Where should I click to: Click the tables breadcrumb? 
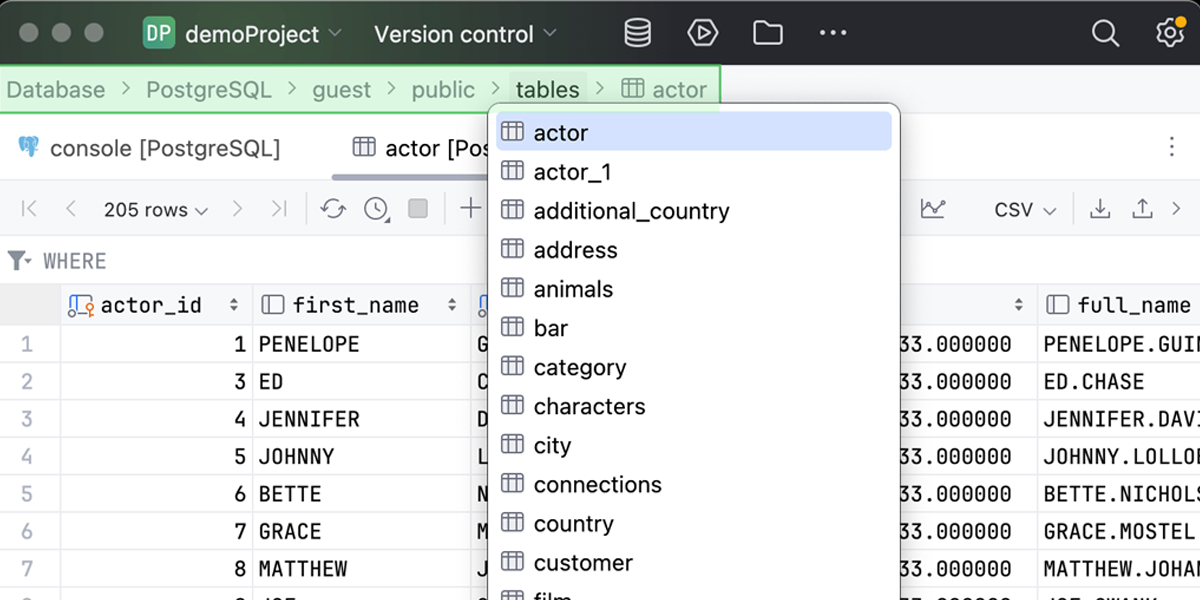pyautogui.click(x=548, y=90)
